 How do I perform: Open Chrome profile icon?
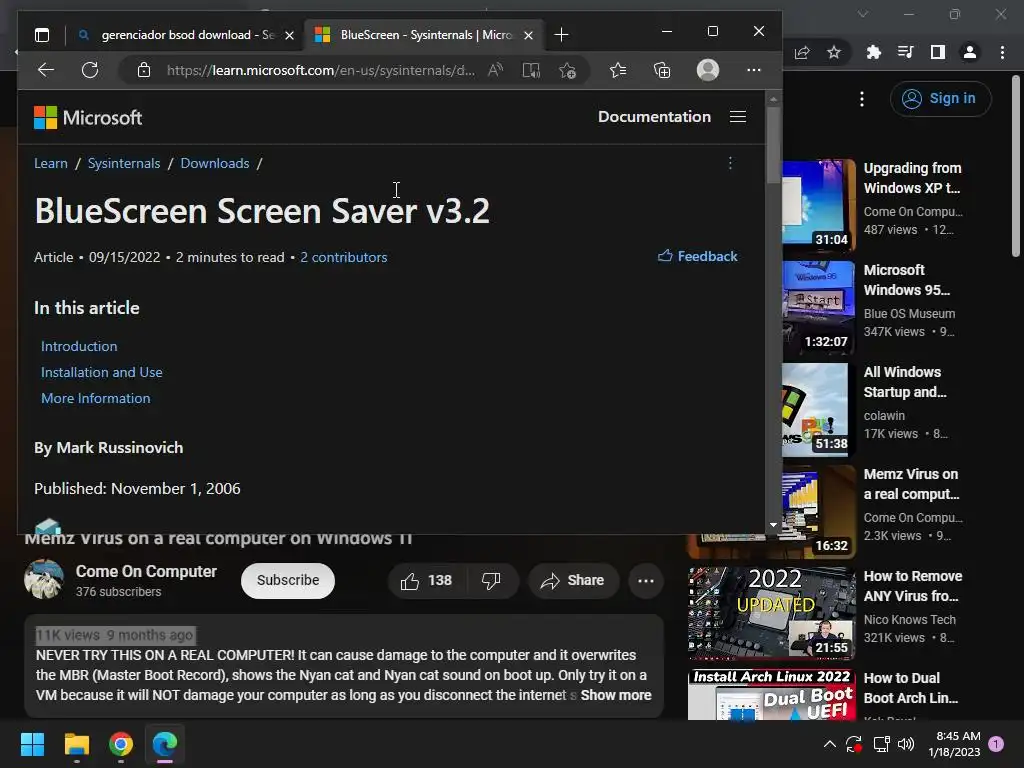point(970,52)
